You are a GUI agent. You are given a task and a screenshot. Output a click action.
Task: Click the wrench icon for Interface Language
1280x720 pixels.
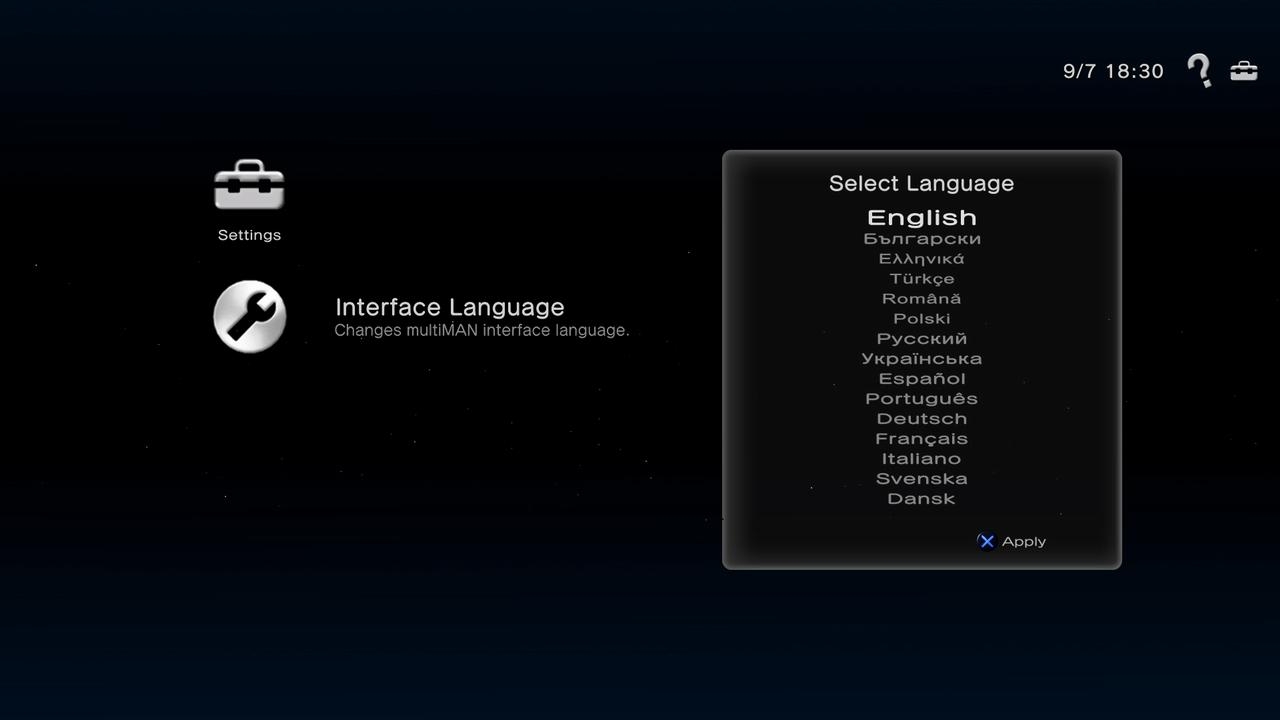[x=250, y=317]
